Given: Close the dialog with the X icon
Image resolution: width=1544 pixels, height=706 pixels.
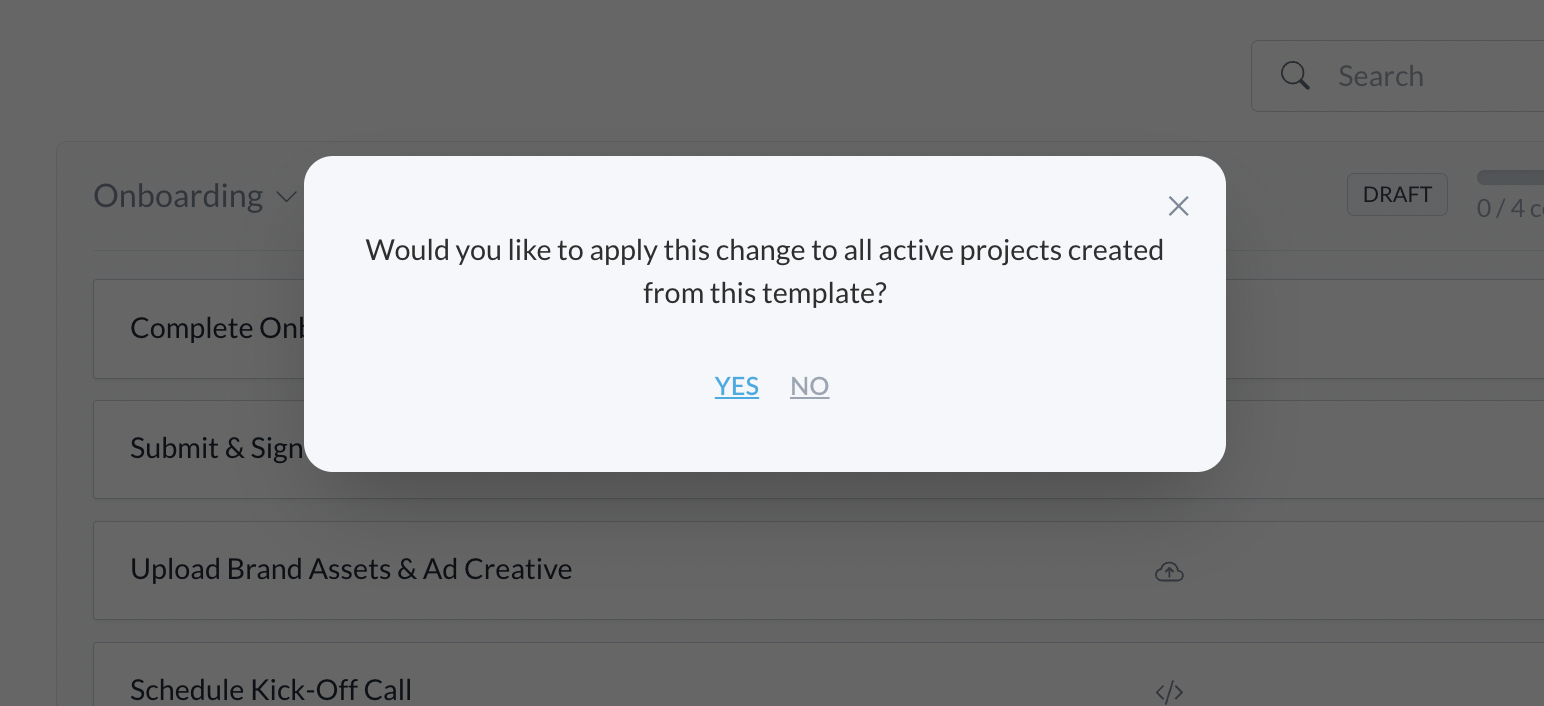Looking at the screenshot, I should point(1178,206).
